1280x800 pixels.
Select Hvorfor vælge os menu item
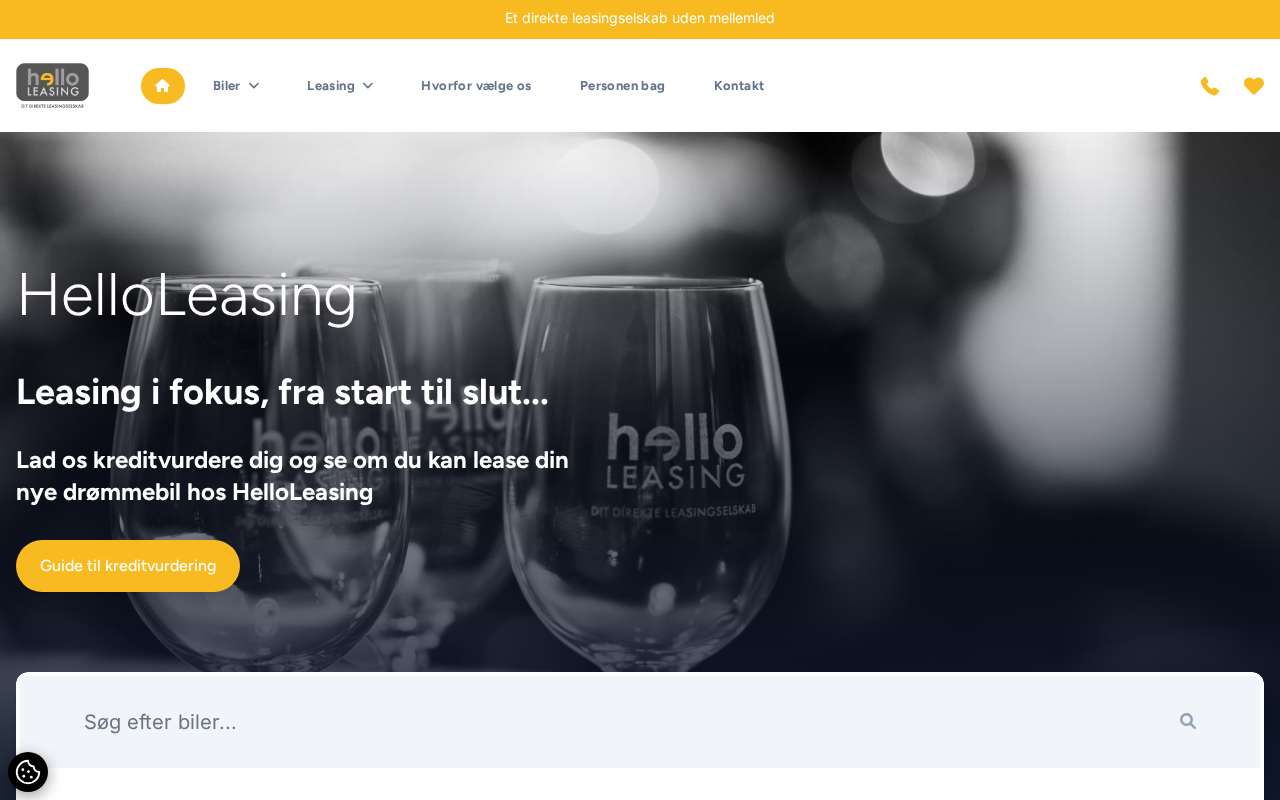[476, 86]
